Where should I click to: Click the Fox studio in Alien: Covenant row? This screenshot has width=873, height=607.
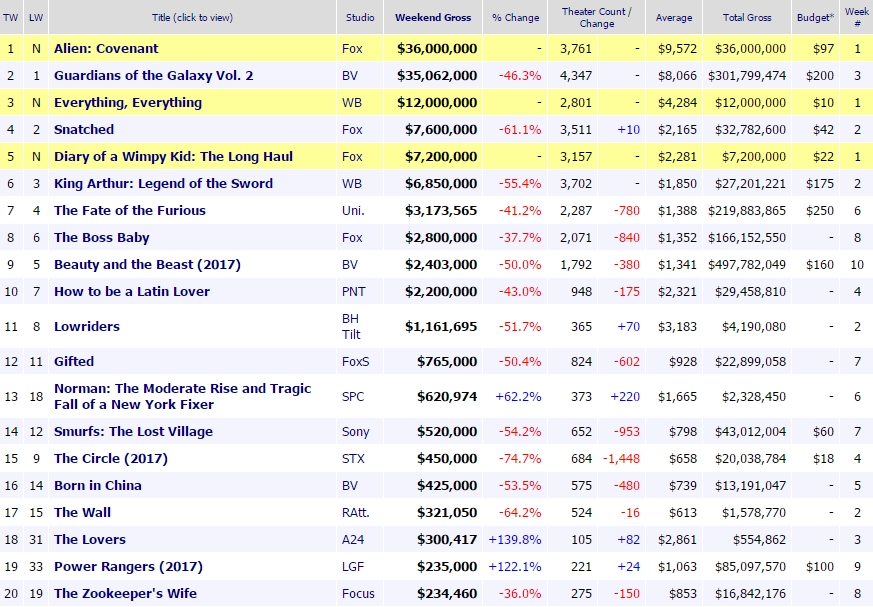(352, 48)
